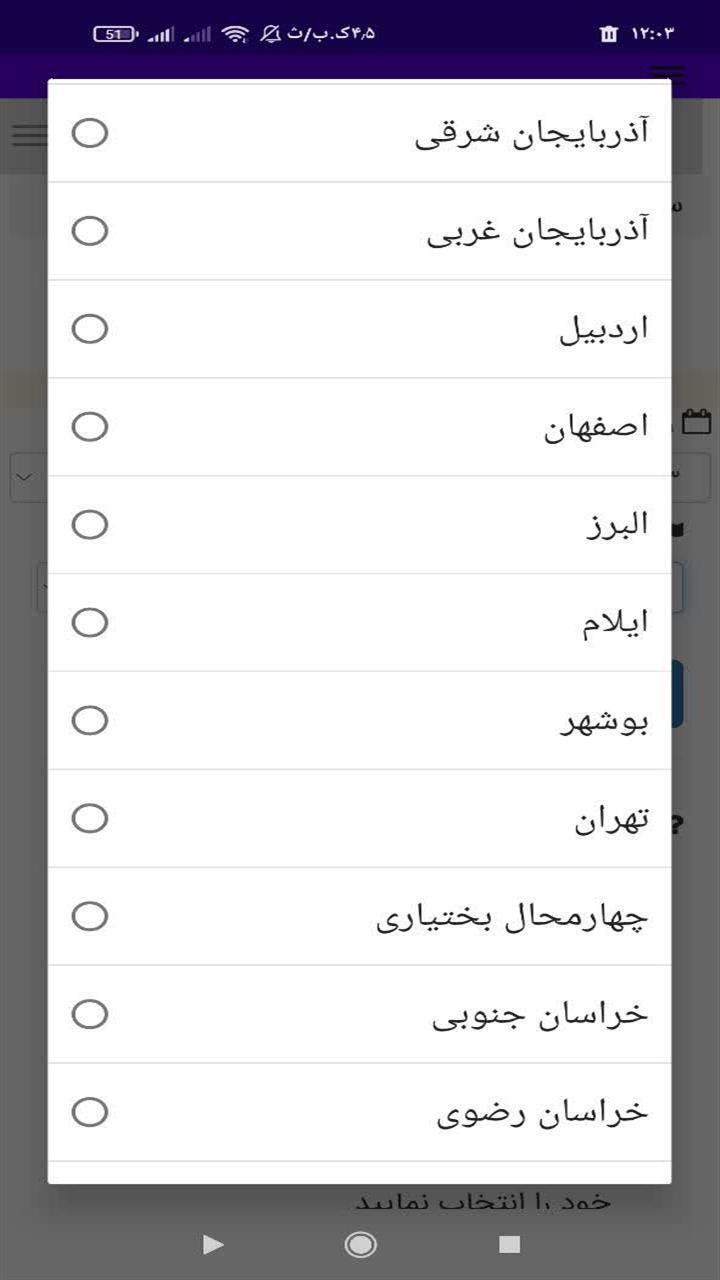720x1280 pixels.
Task: Choose the ایلام radio button
Action: pos(90,623)
